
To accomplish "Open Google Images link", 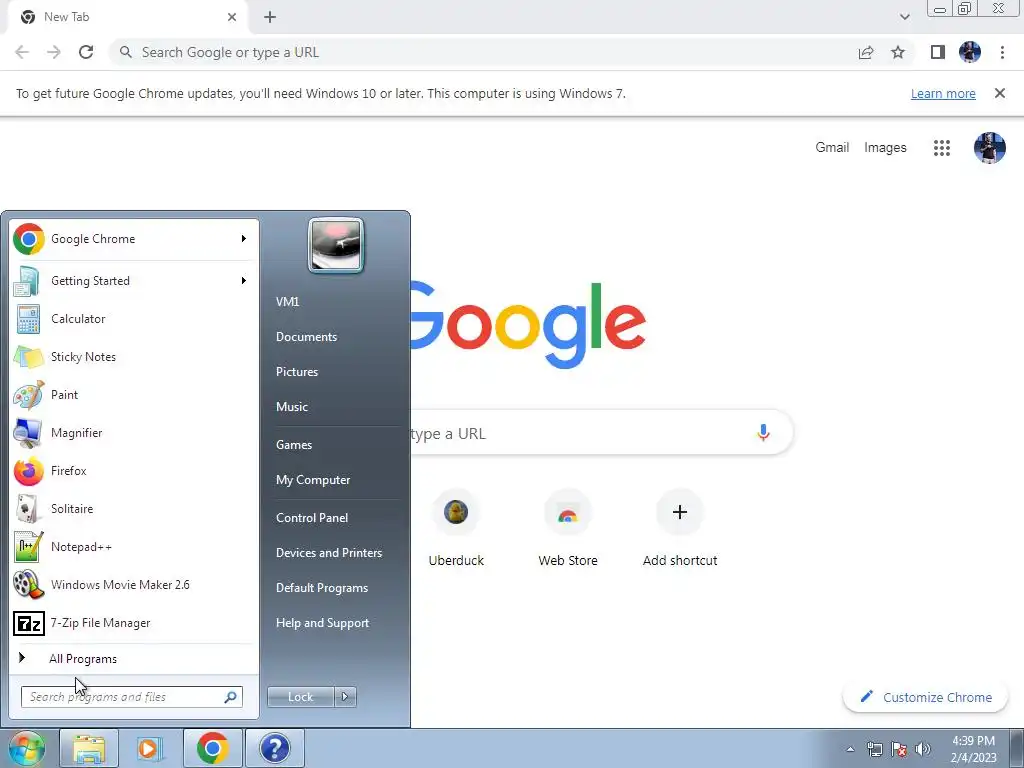I will [x=885, y=148].
